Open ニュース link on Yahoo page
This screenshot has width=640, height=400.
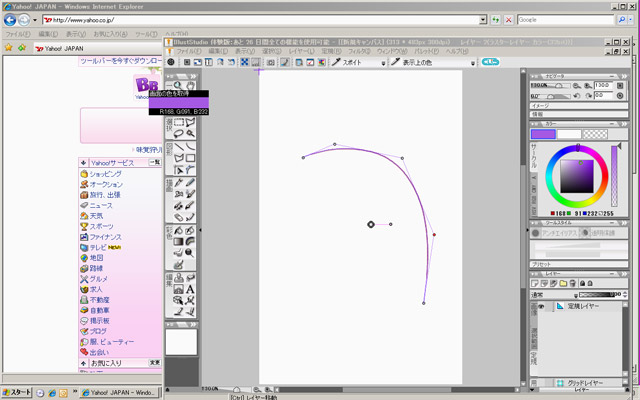click(101, 205)
